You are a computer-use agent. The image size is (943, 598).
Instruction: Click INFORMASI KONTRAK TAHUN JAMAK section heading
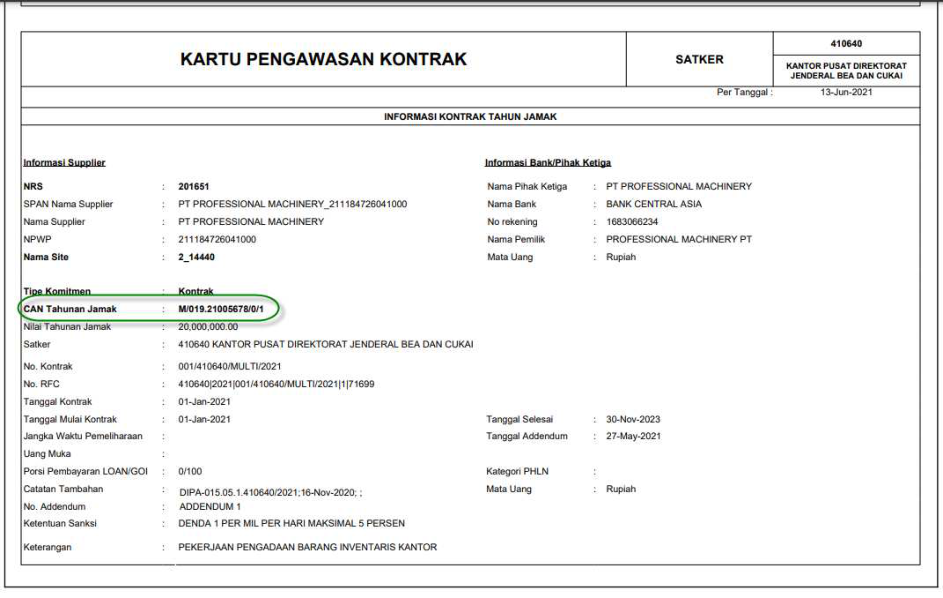point(470,117)
